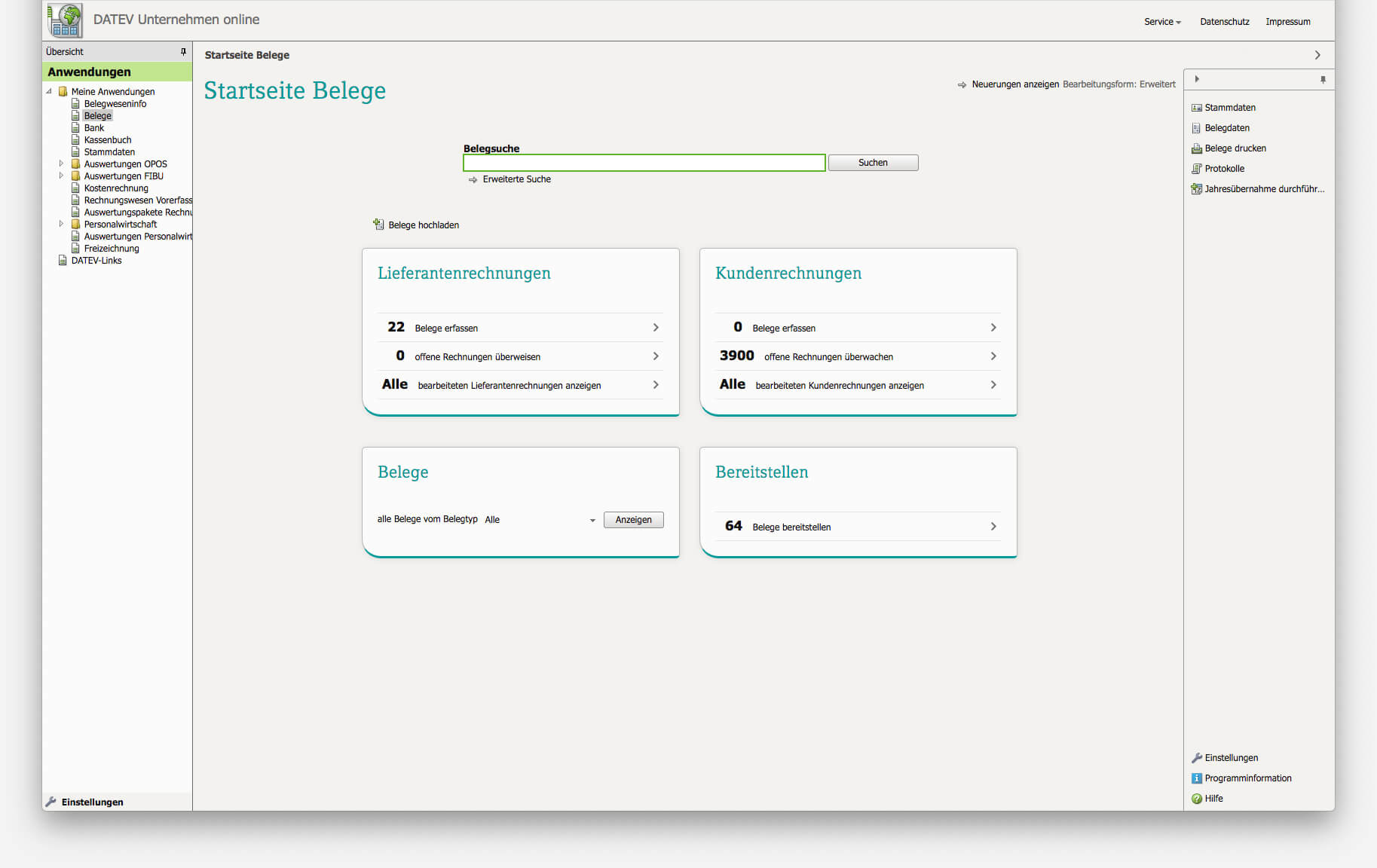Open 3900 offene Rechnungen überwachen row
Screen dimensions: 1377x868
pyautogui.click(x=858, y=356)
